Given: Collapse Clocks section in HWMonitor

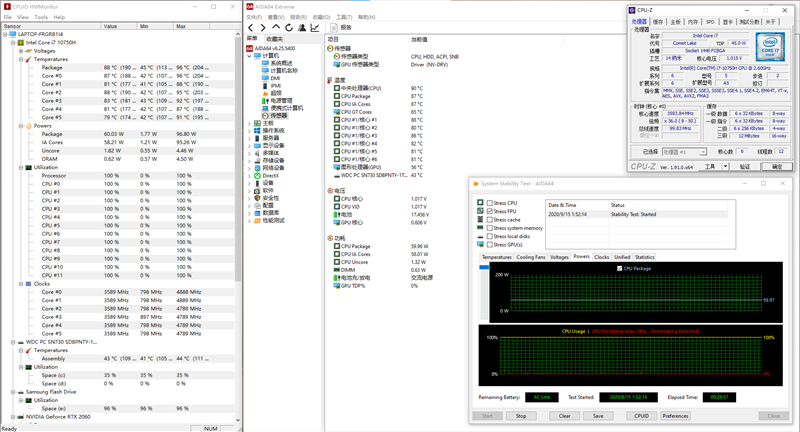Looking at the screenshot, I should (x=21, y=284).
